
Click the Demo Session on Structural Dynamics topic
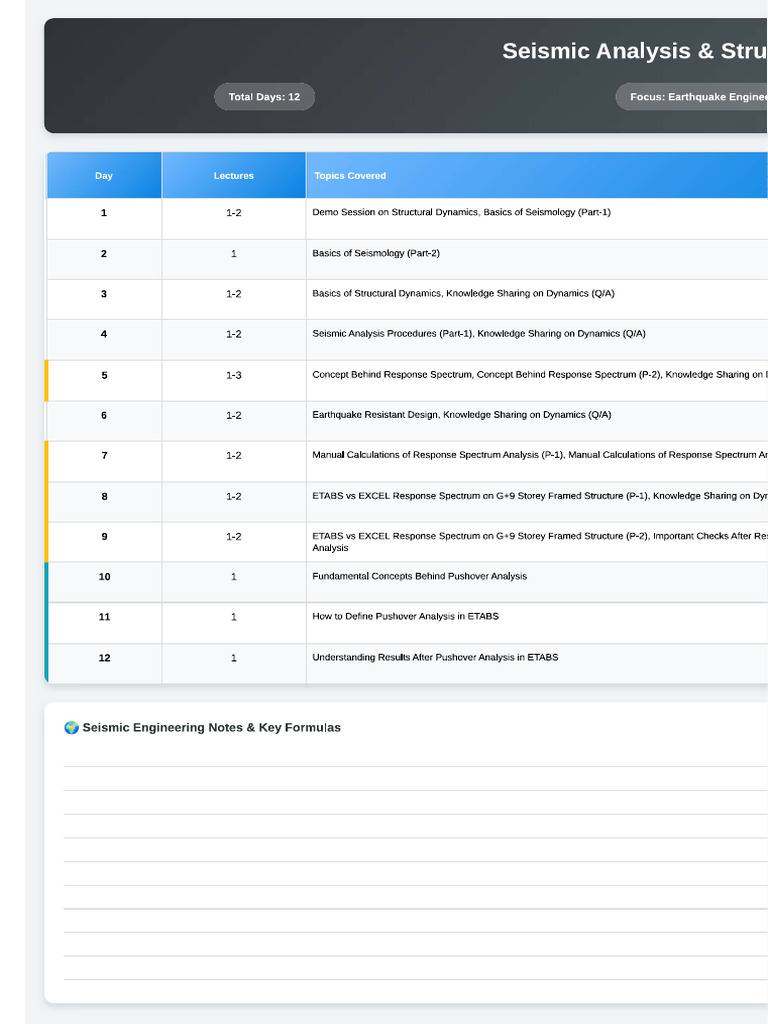tap(461, 212)
